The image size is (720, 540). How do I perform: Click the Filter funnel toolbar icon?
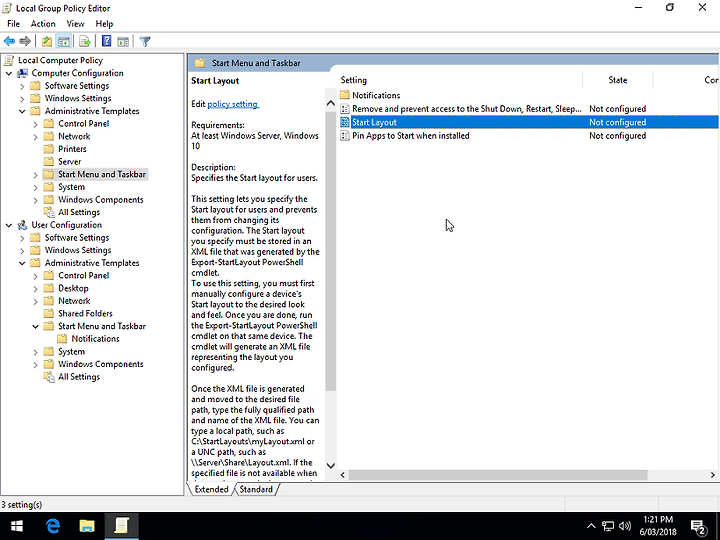click(x=145, y=41)
